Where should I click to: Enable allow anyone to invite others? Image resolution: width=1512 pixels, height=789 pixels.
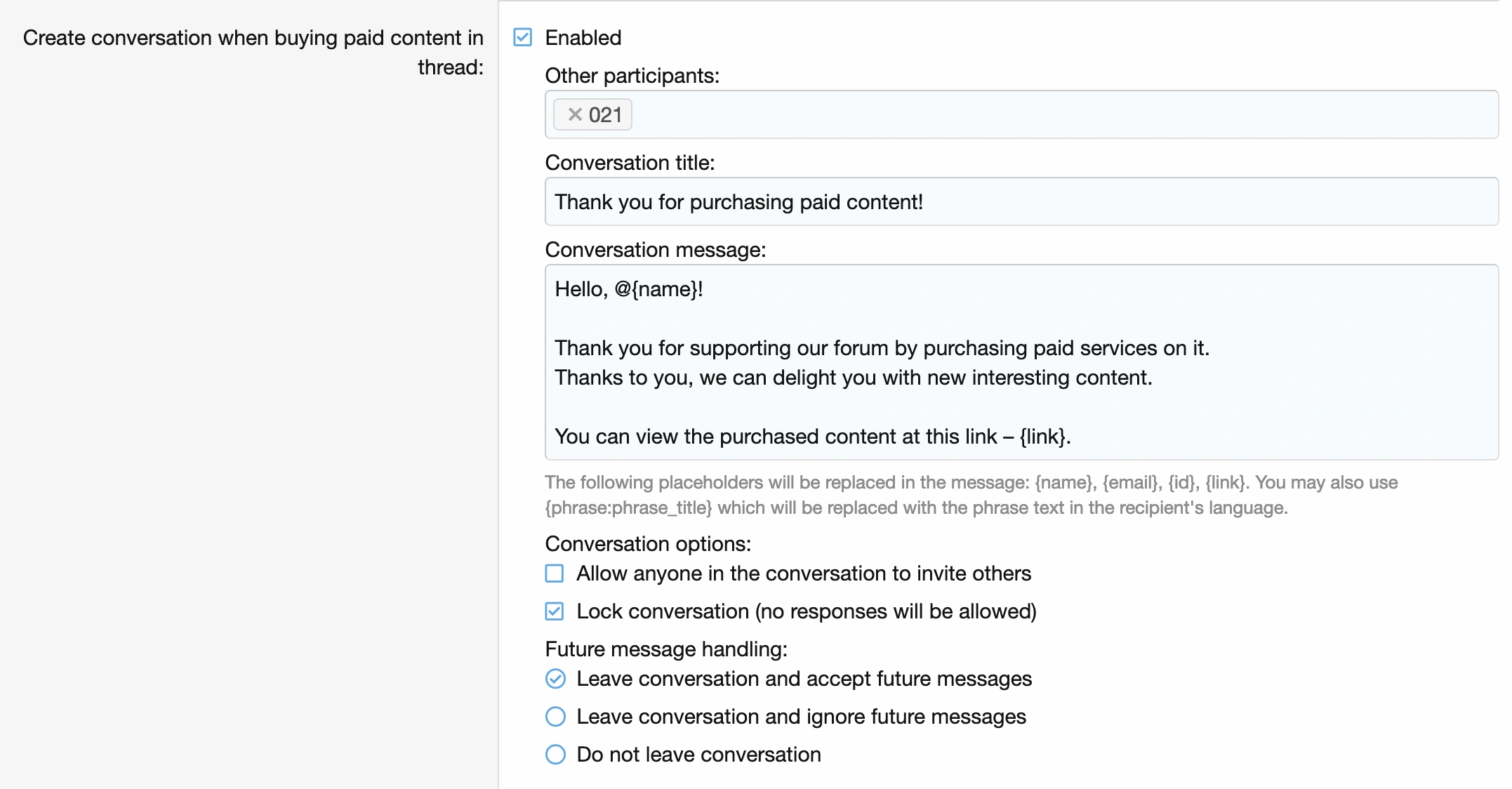point(555,573)
